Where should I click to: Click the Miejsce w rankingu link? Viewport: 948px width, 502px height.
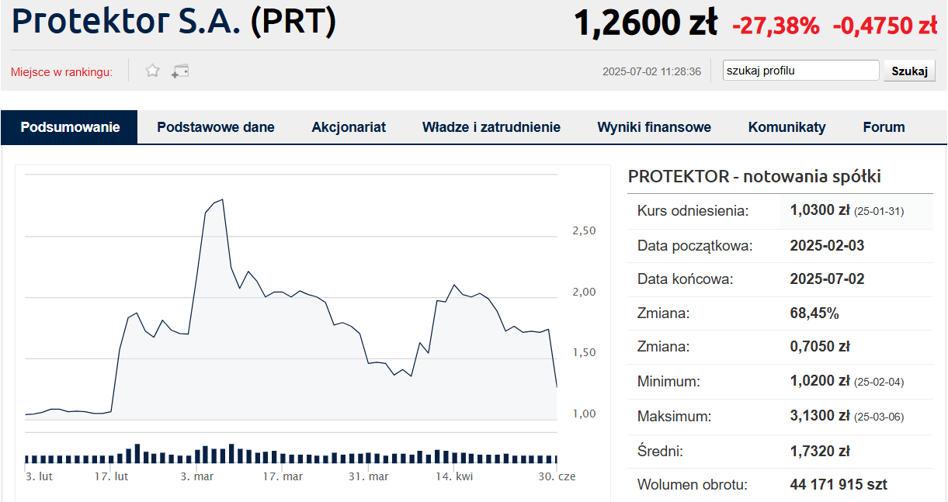pyautogui.click(x=62, y=72)
